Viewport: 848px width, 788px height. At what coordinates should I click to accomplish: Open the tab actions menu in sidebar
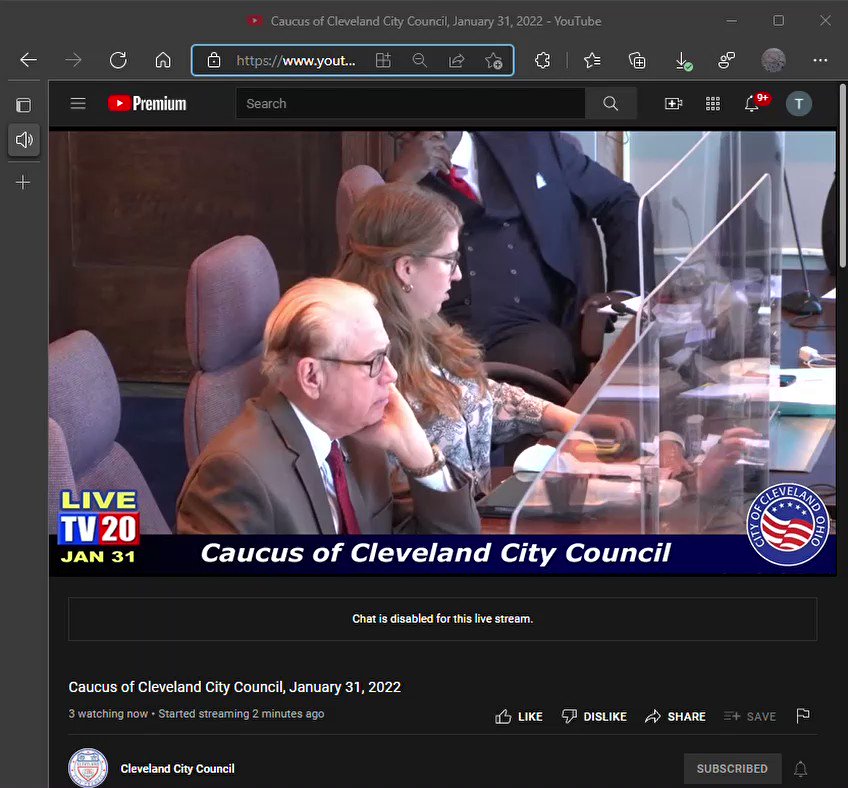[x=23, y=105]
